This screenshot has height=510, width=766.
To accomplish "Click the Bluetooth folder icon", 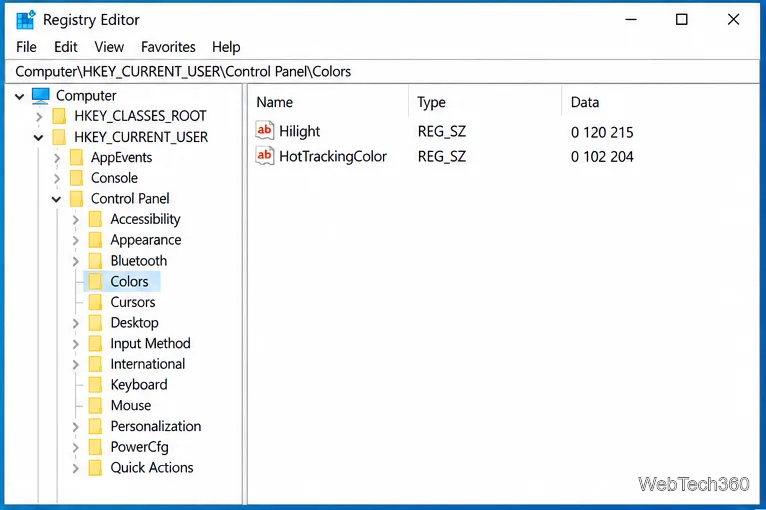I will click(x=96, y=261).
